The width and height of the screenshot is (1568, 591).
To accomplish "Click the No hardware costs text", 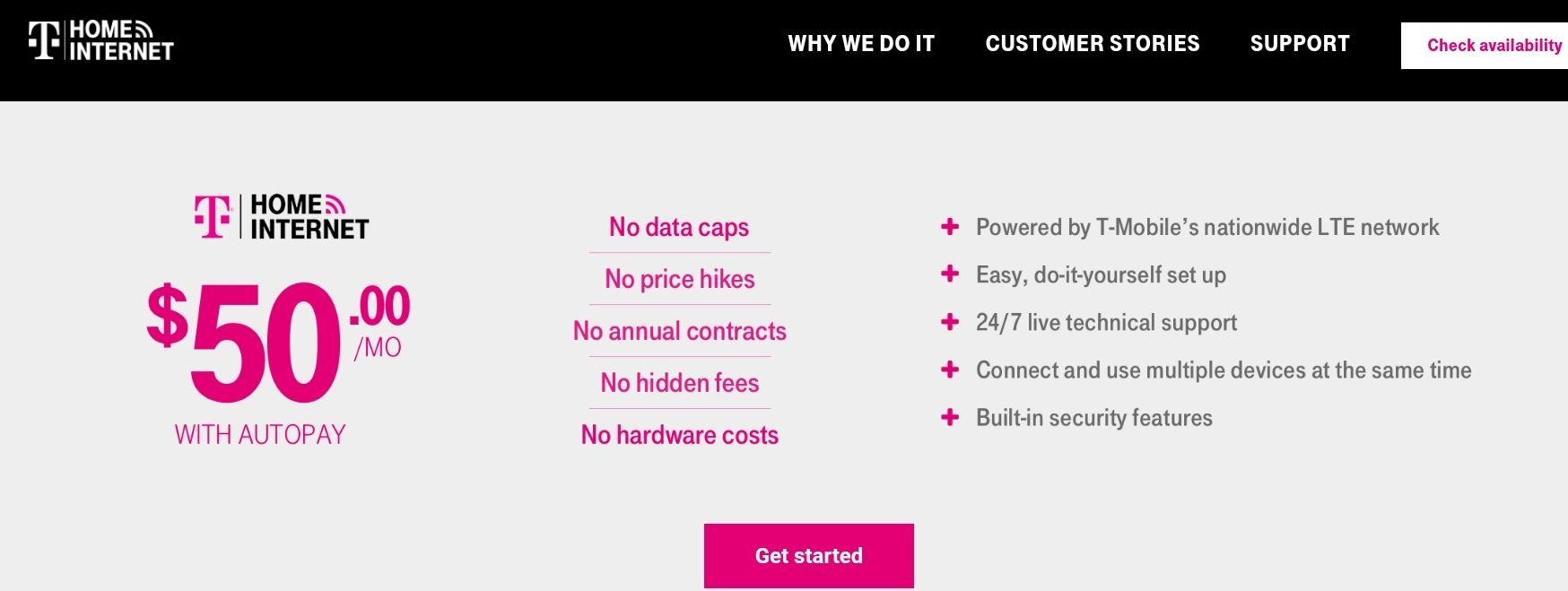I will (679, 436).
